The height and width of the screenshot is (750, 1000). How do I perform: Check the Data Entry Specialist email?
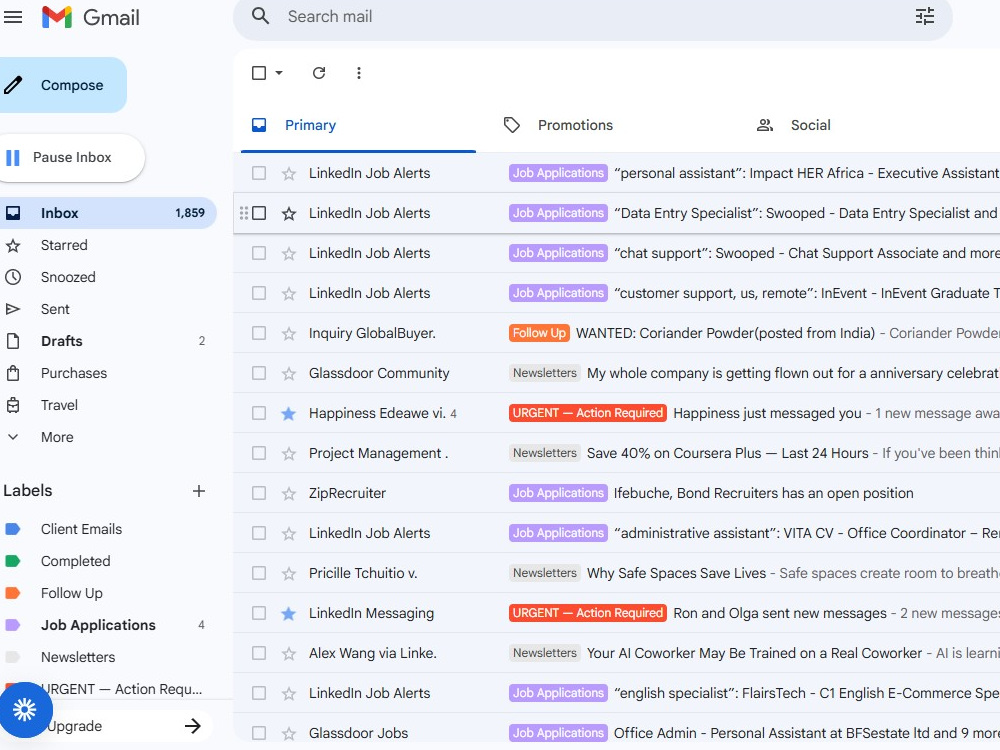click(x=259, y=213)
